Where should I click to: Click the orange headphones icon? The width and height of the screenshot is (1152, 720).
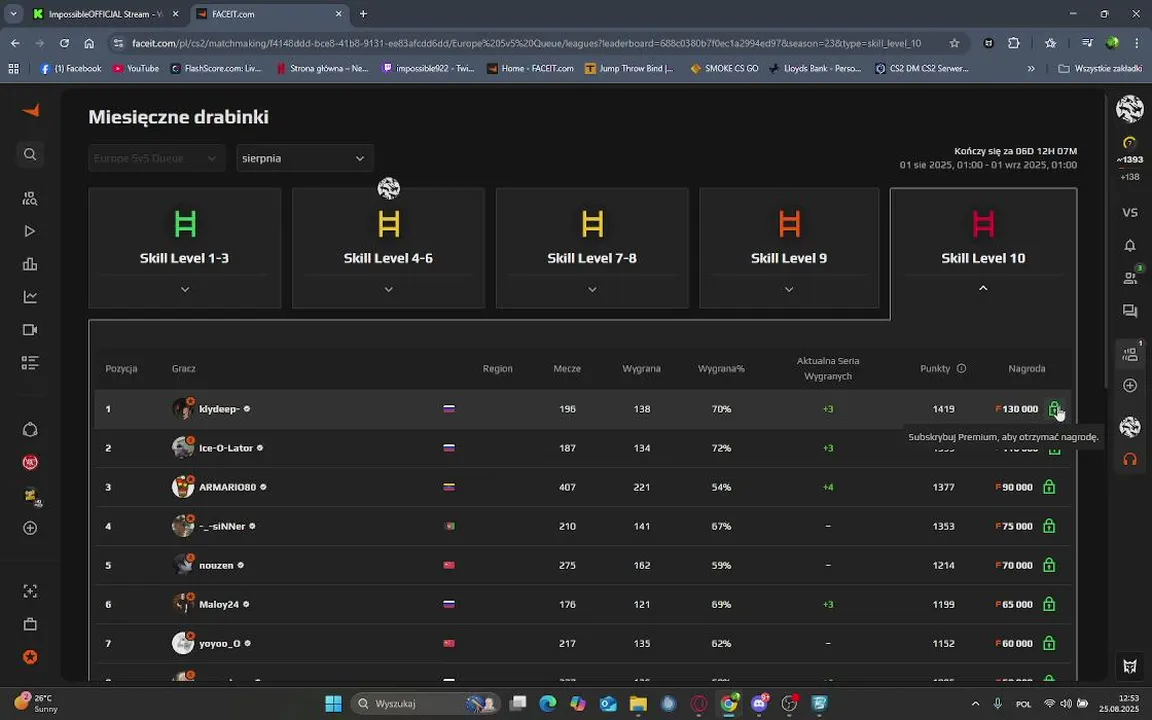click(x=1130, y=459)
